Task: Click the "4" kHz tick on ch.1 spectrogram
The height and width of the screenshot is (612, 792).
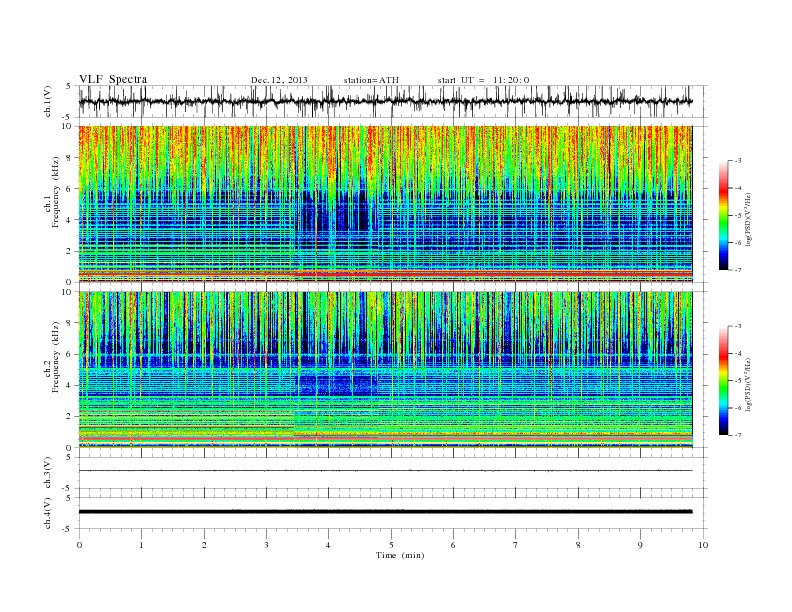Action: point(69,220)
